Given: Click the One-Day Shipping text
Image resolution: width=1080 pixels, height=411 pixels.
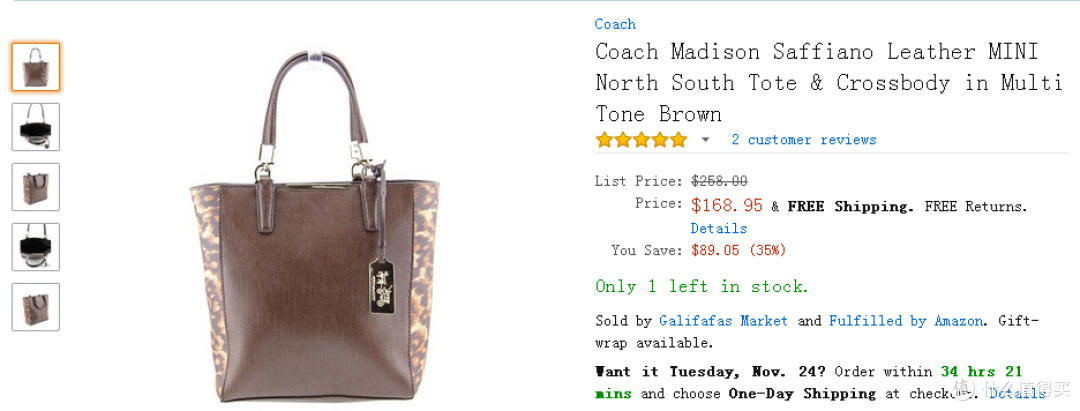Looking at the screenshot, I should (x=802, y=394).
